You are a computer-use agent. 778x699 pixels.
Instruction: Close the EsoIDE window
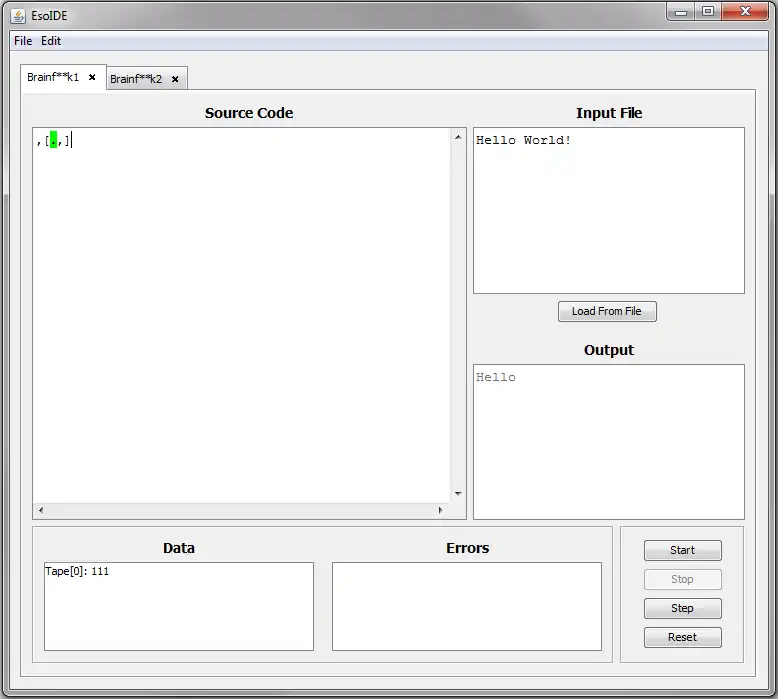pos(745,12)
